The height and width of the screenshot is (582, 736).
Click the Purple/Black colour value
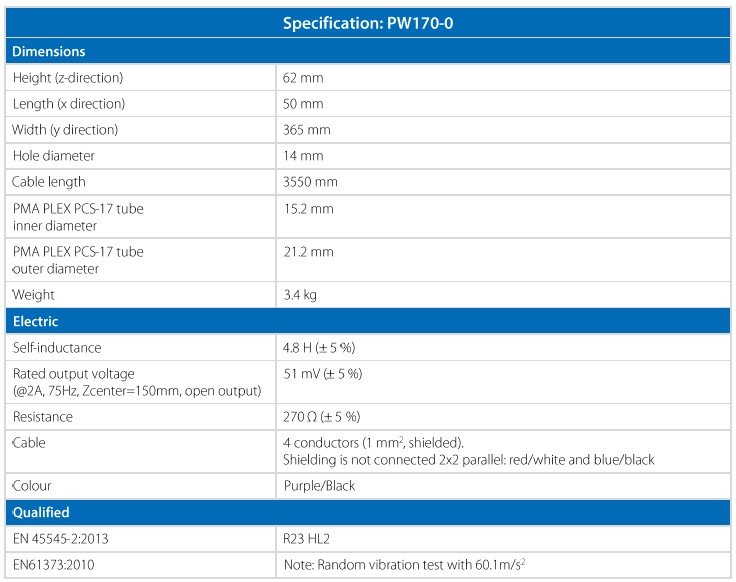(319, 486)
